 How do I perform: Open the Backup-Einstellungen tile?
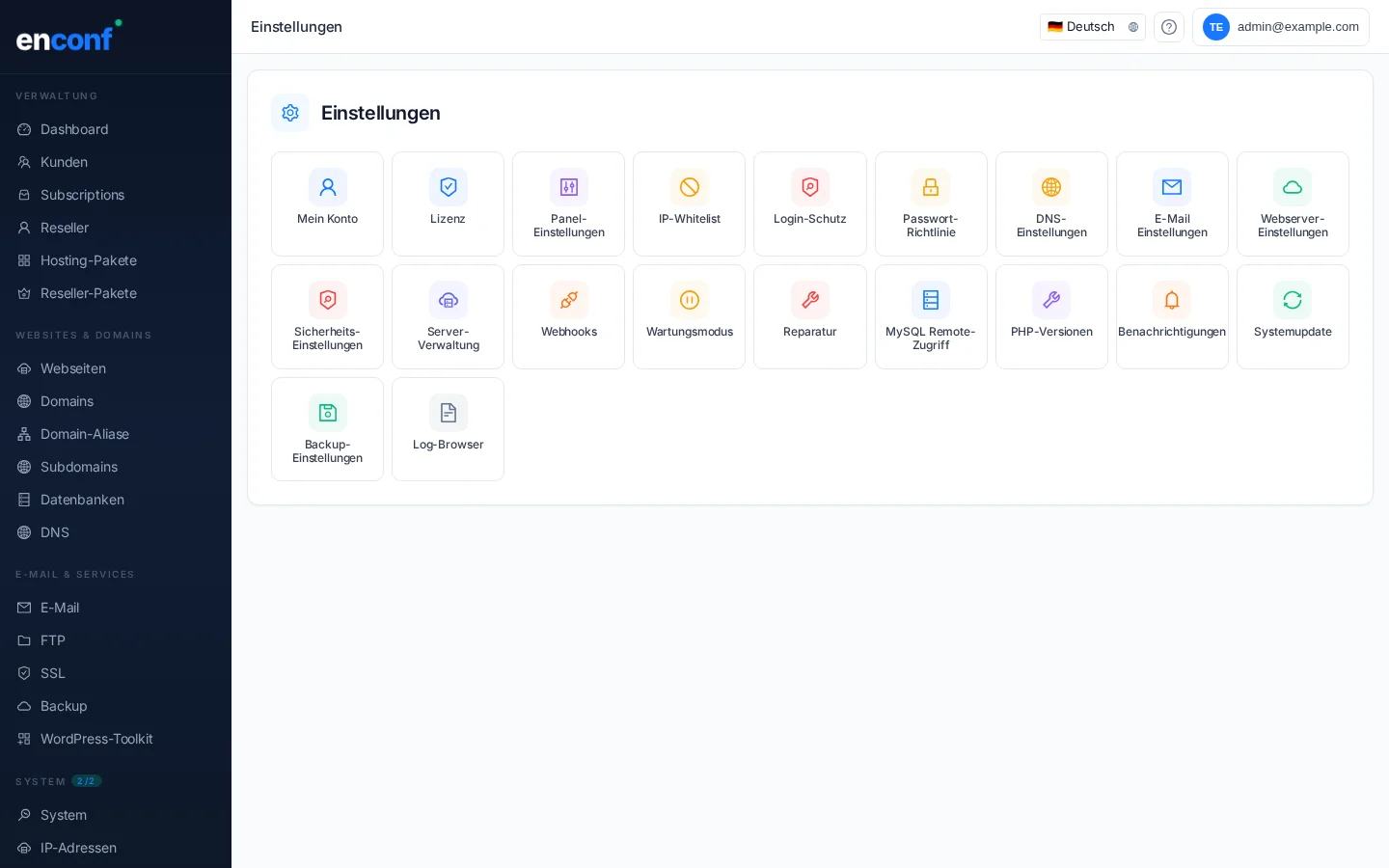pyautogui.click(x=327, y=429)
